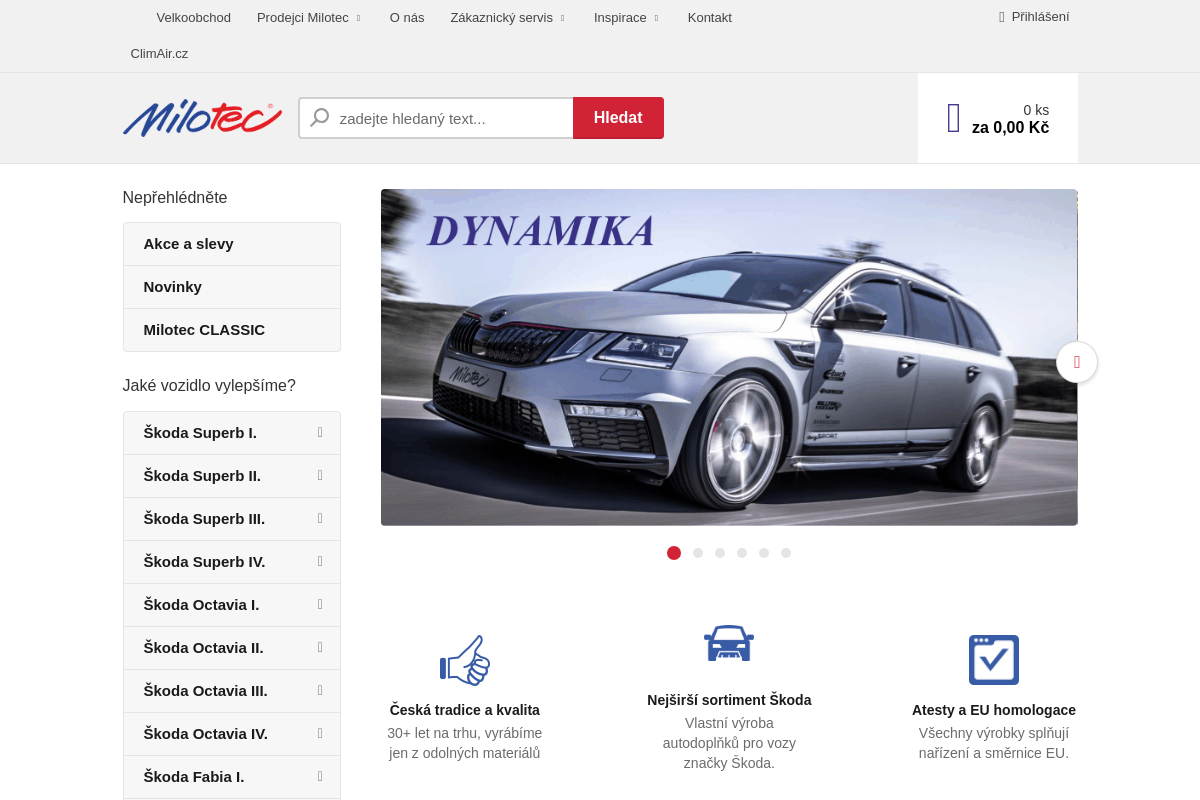This screenshot has width=1200, height=800.
Task: Click the Milotec logo
Action: tap(202, 117)
